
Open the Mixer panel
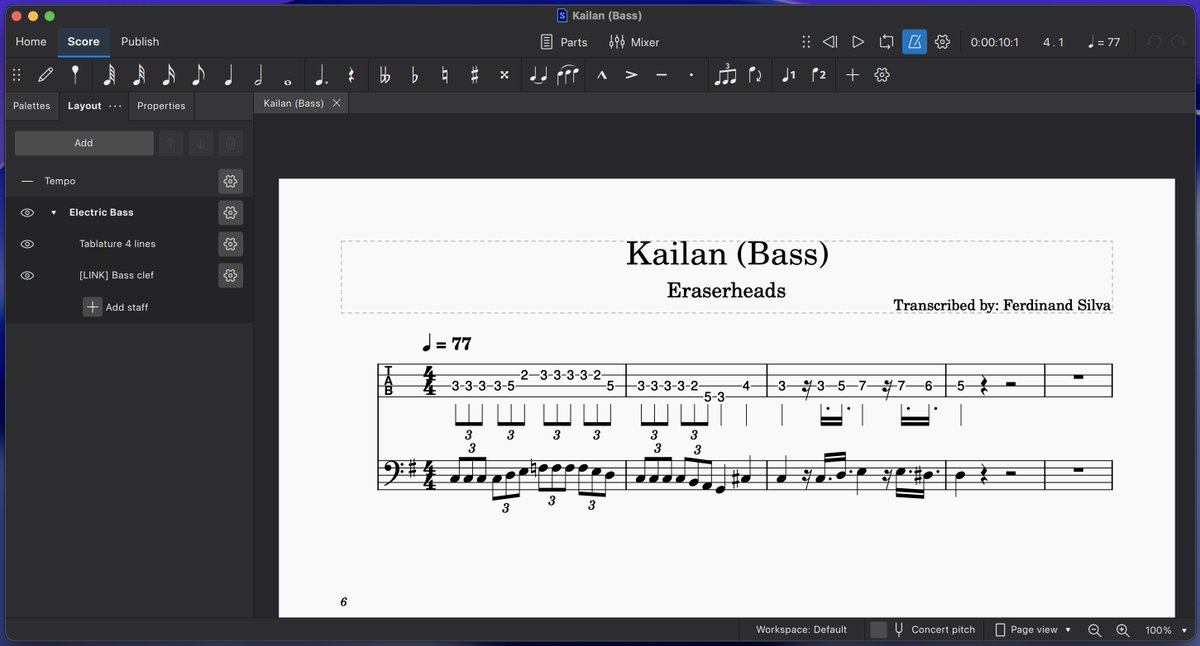pos(634,42)
